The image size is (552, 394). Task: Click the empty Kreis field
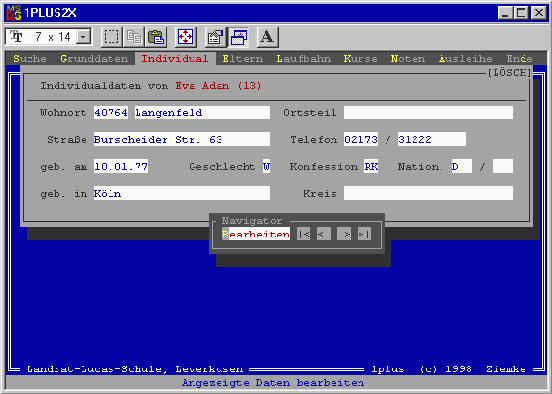[428, 193]
